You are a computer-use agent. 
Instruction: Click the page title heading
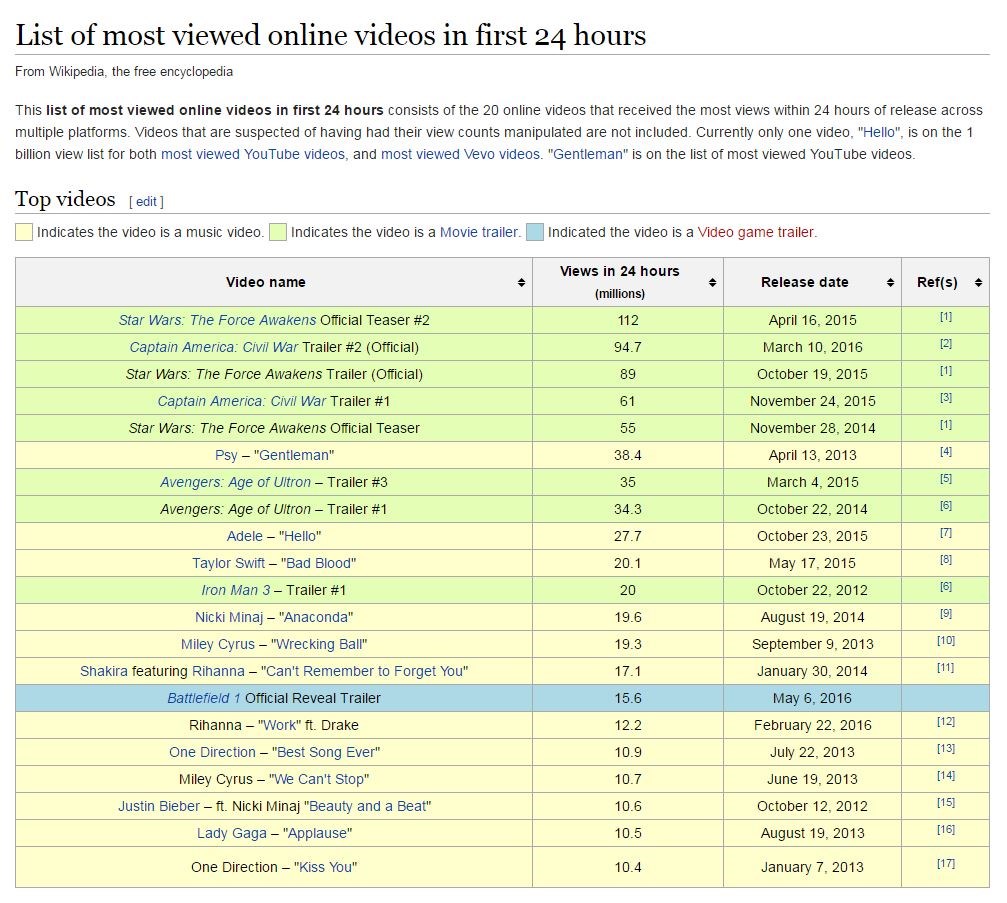click(x=331, y=35)
